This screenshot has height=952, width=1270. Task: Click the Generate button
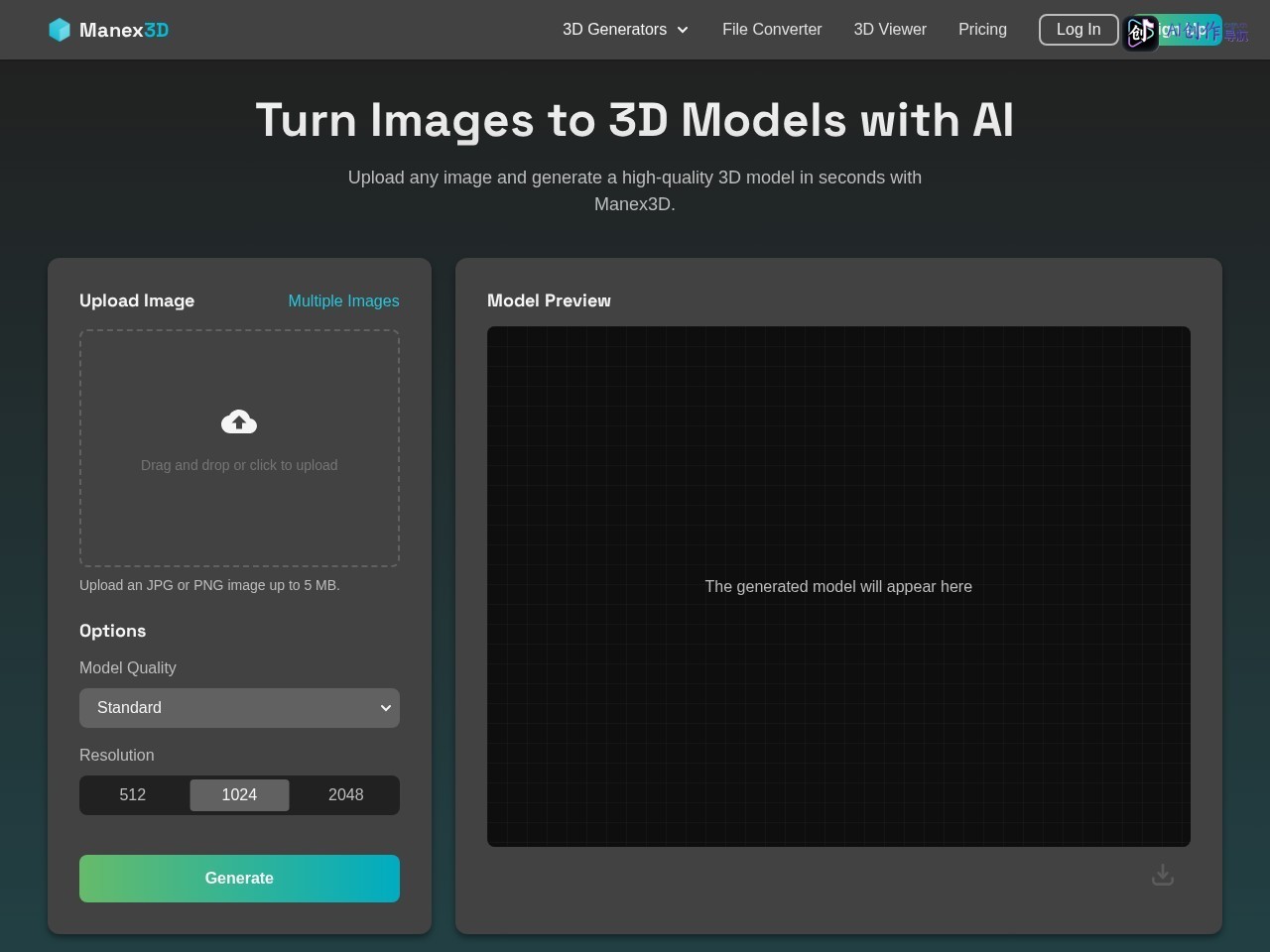coord(239,879)
